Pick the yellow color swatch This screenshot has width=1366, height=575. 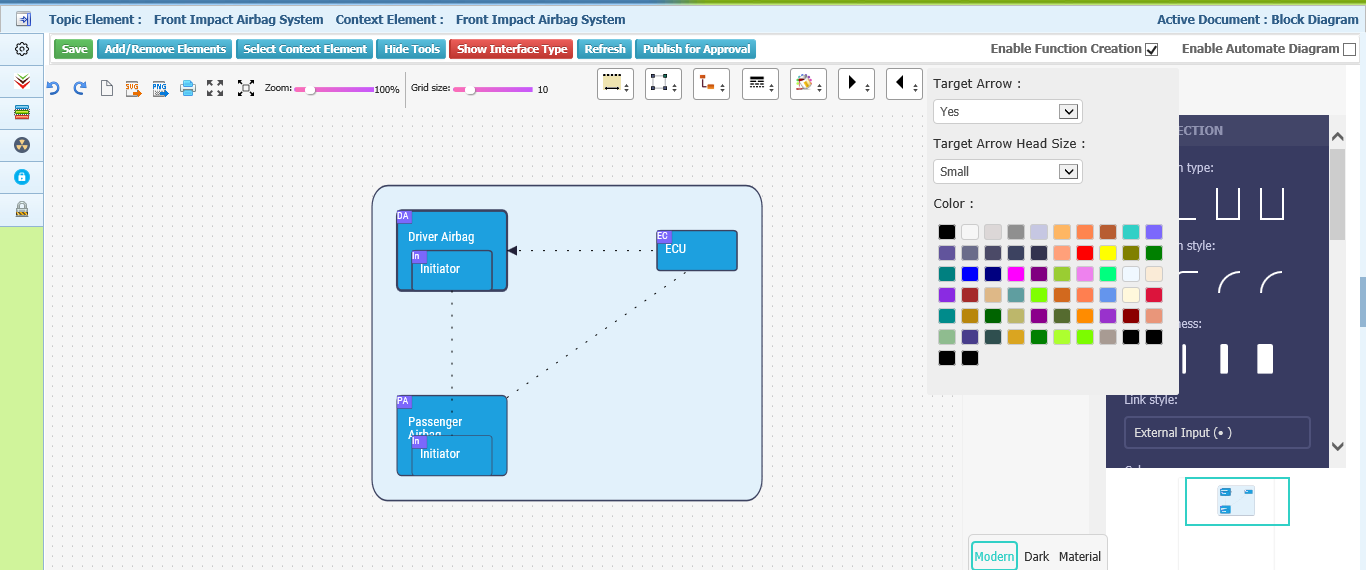[x=1107, y=253]
